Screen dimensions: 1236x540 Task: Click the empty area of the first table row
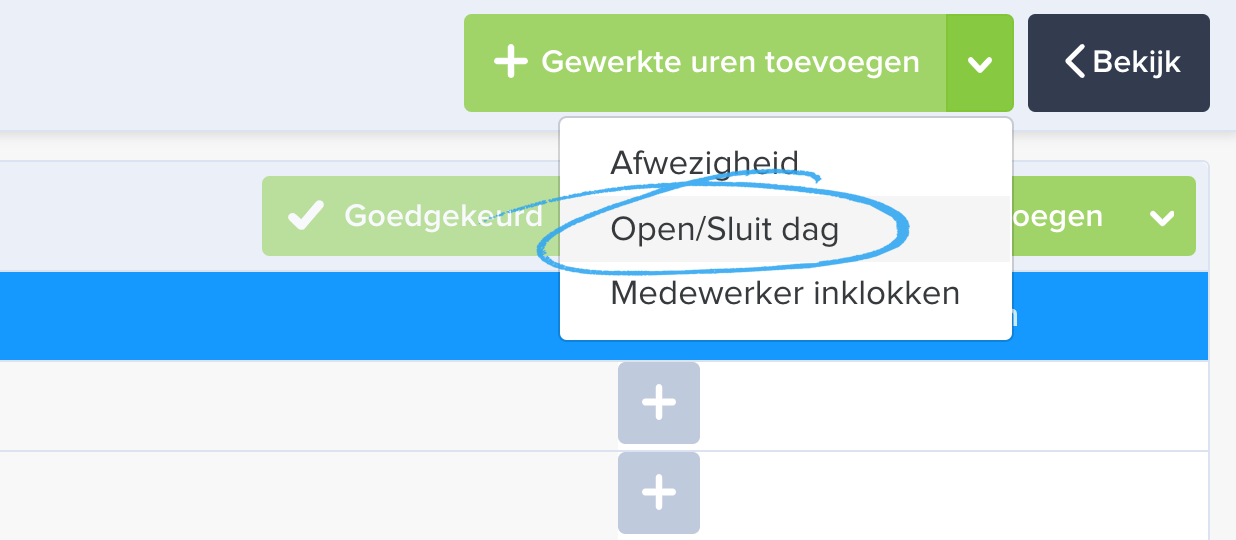click(x=300, y=405)
